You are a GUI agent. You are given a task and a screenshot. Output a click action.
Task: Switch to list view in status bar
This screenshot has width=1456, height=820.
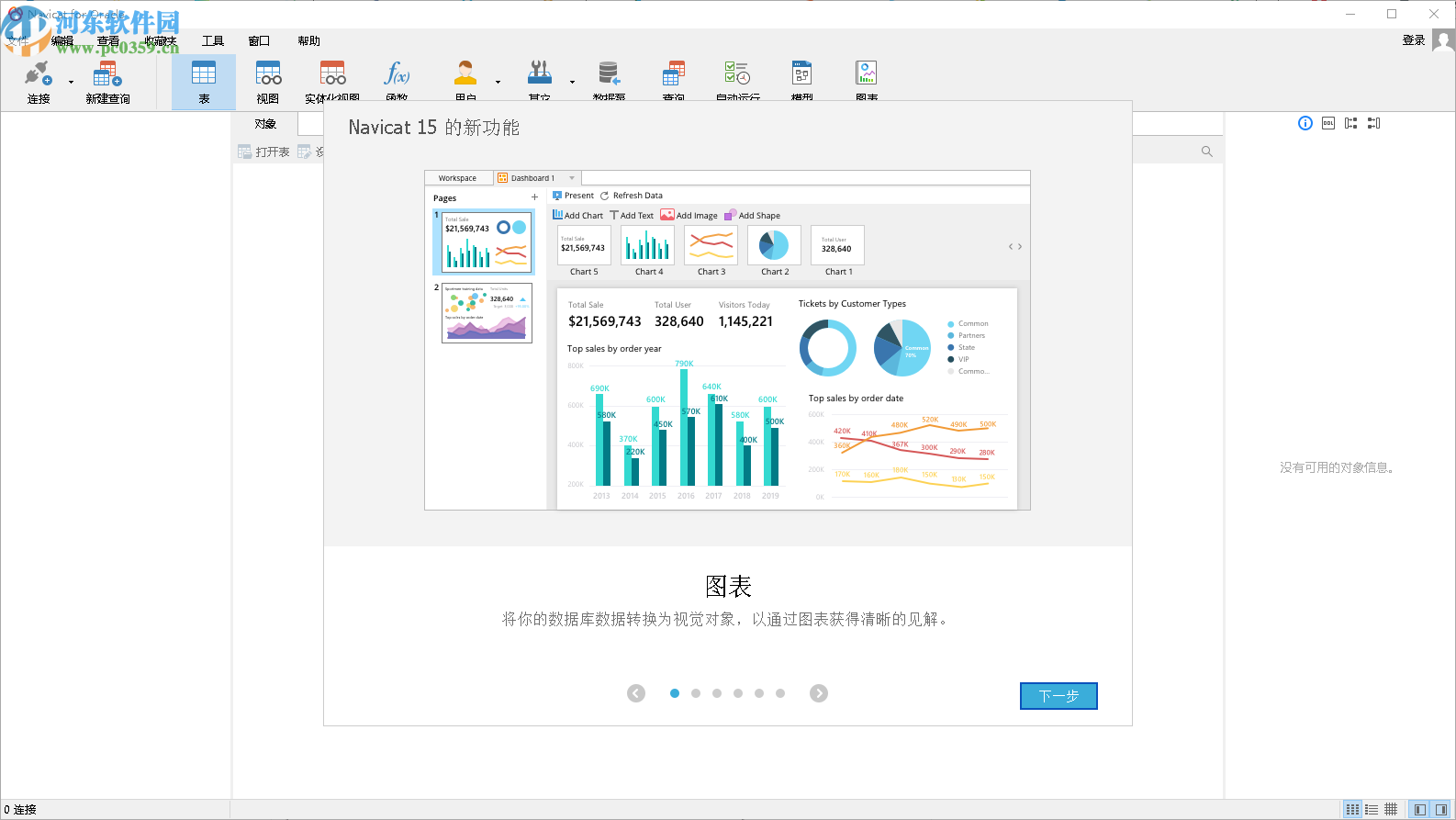(x=1372, y=809)
